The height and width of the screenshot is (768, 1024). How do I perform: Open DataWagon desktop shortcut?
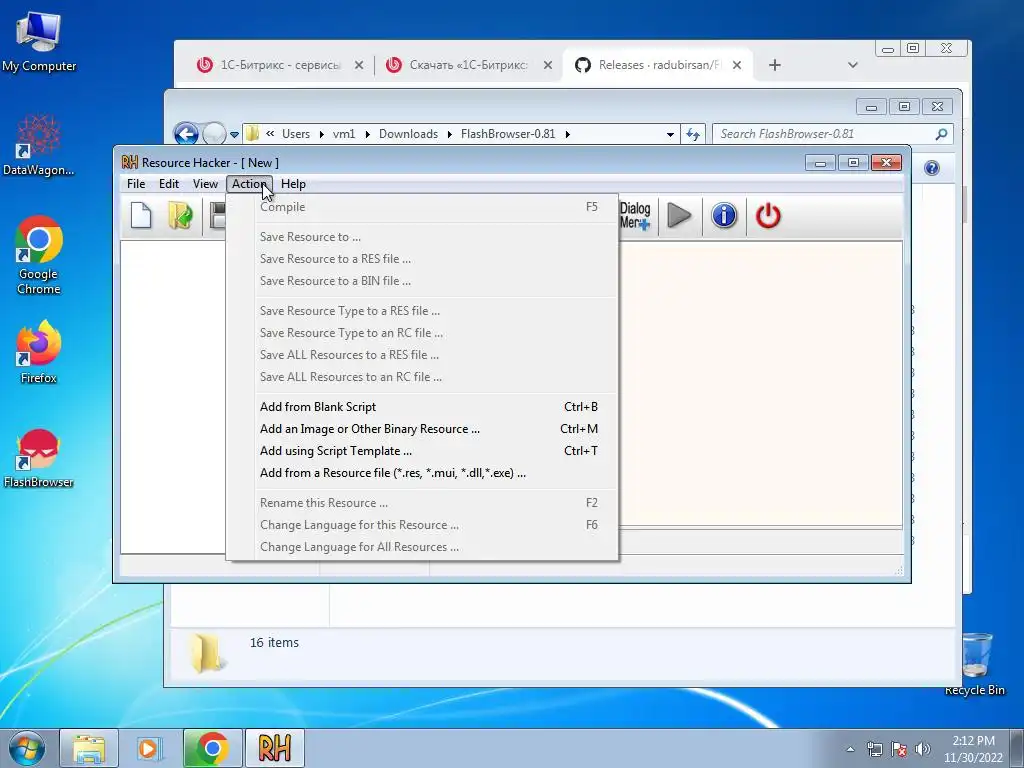tap(39, 145)
